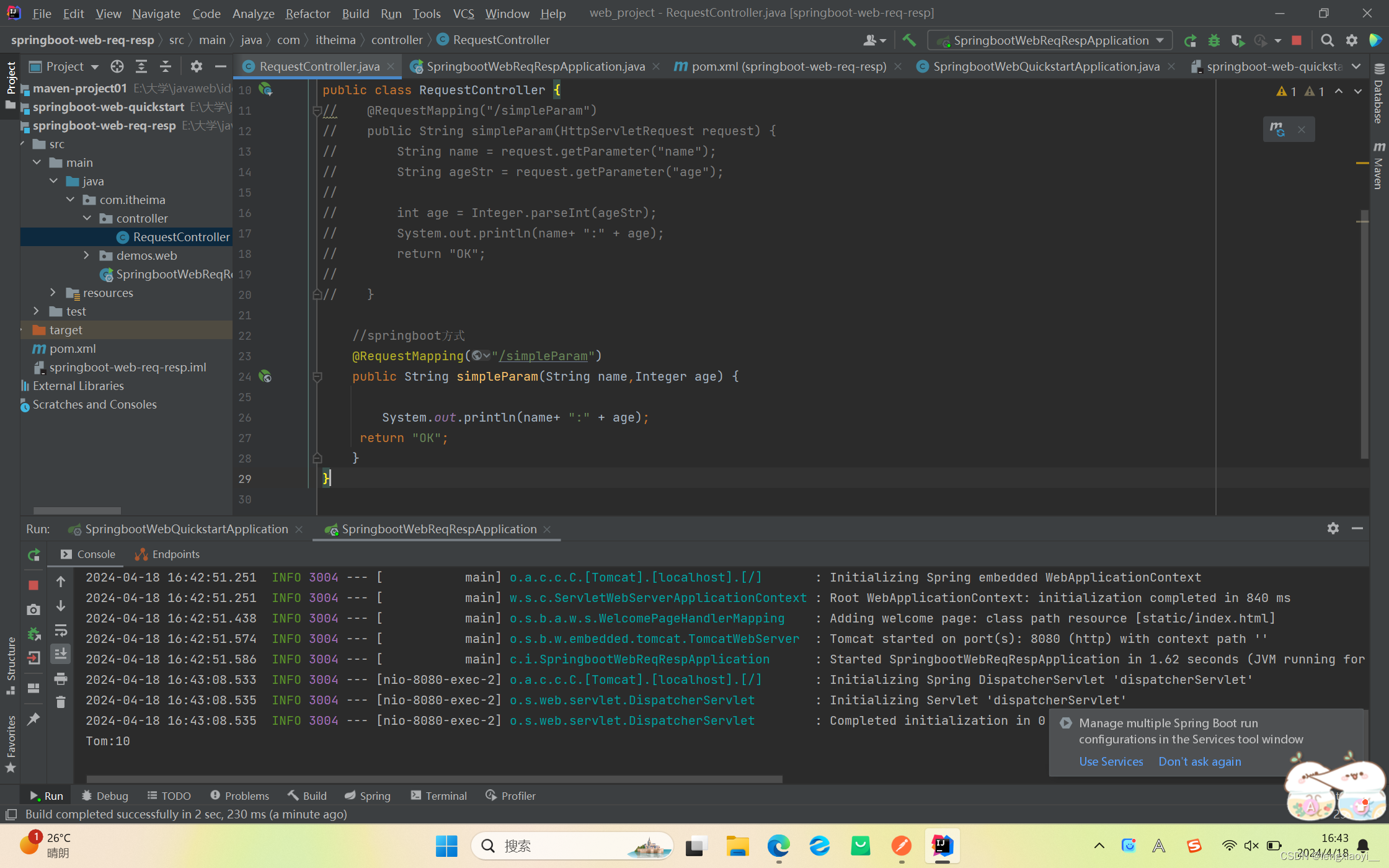The width and height of the screenshot is (1389, 868).
Task: Click the Build project hammer icon
Action: [x=909, y=40]
